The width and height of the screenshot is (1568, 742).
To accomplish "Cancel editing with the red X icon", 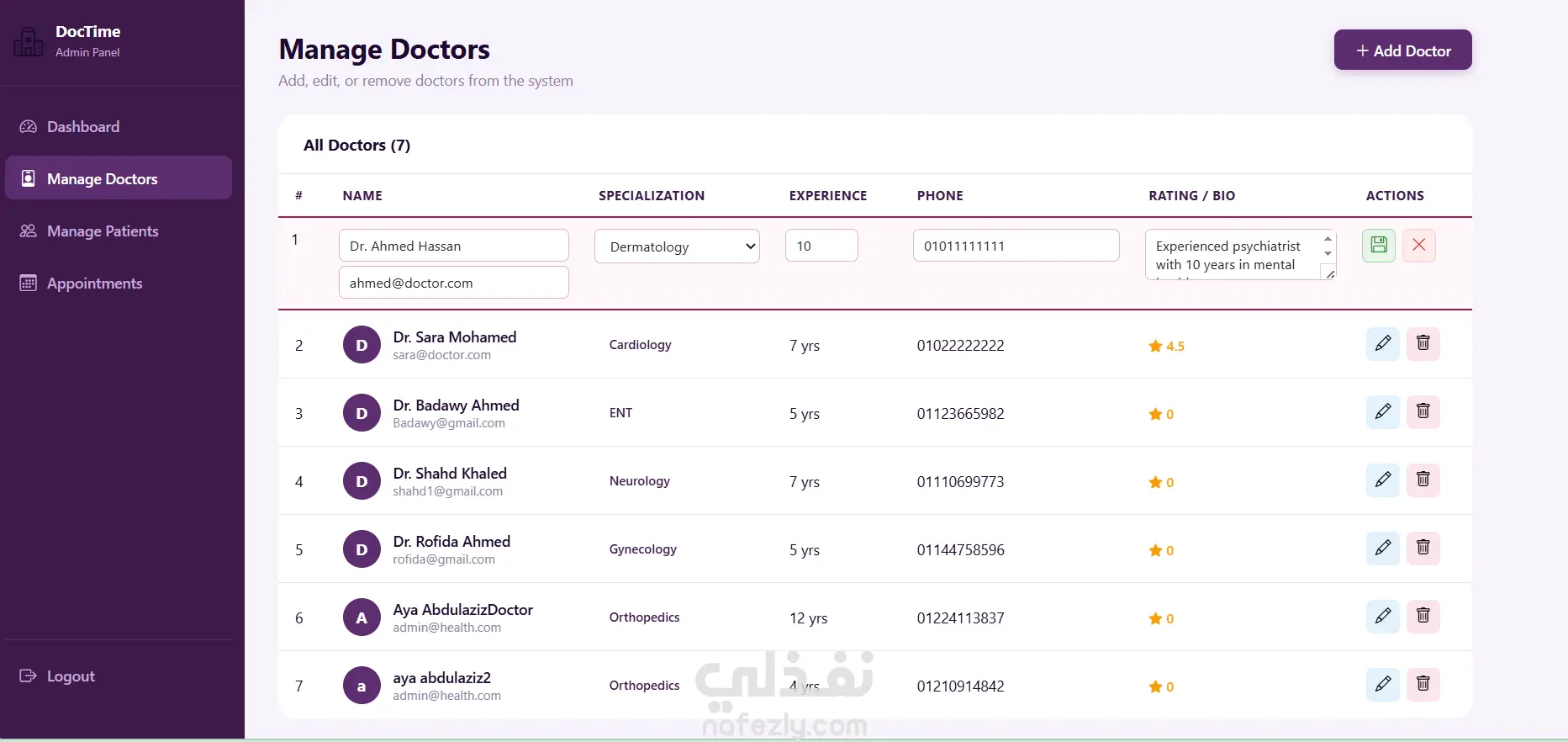I will [1419, 246].
